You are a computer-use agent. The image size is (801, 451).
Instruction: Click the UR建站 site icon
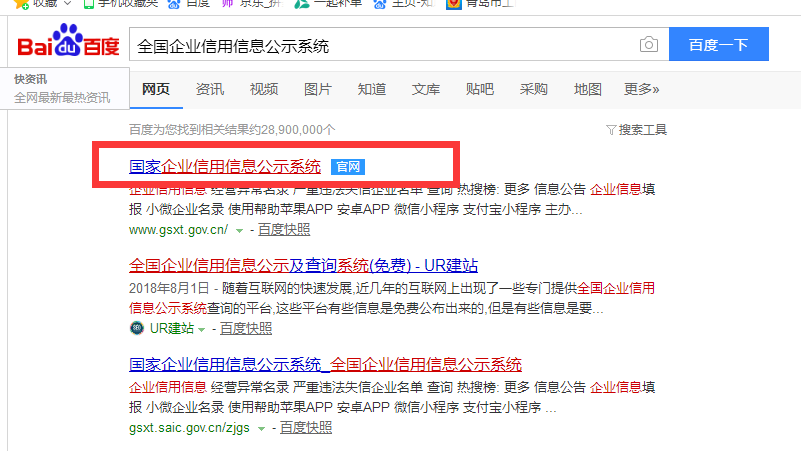coord(137,328)
